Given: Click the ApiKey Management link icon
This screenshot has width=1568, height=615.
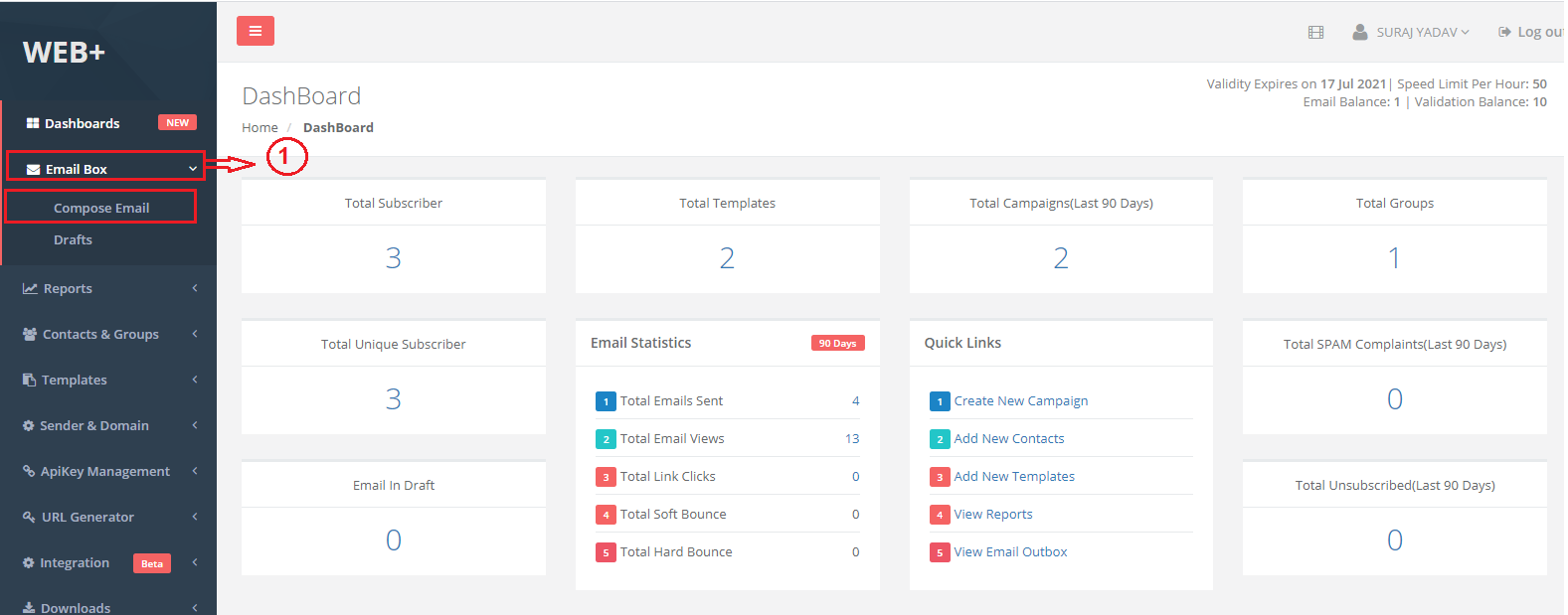Looking at the screenshot, I should pyautogui.click(x=29, y=472).
